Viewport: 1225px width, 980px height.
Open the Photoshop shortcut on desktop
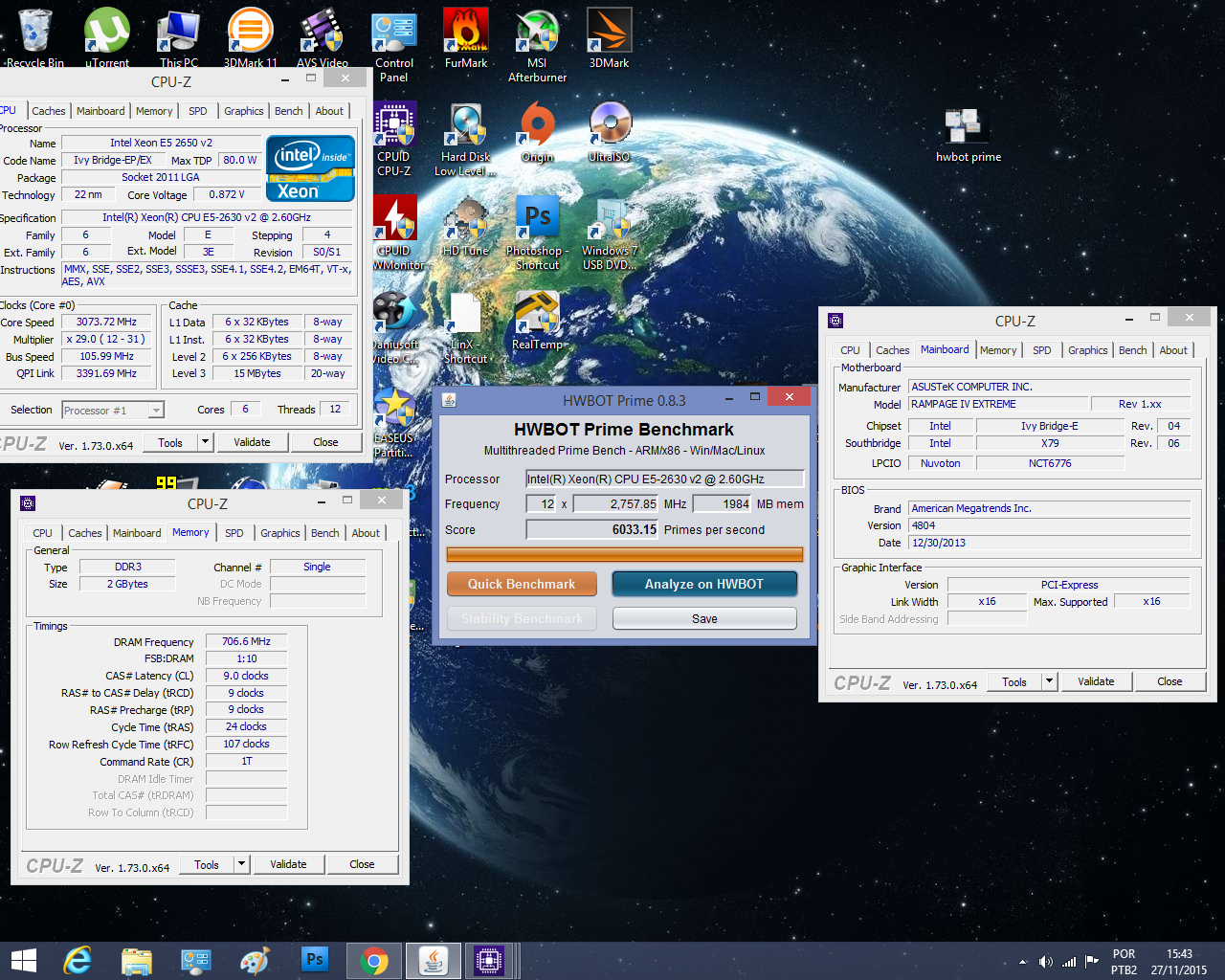pyautogui.click(x=537, y=233)
